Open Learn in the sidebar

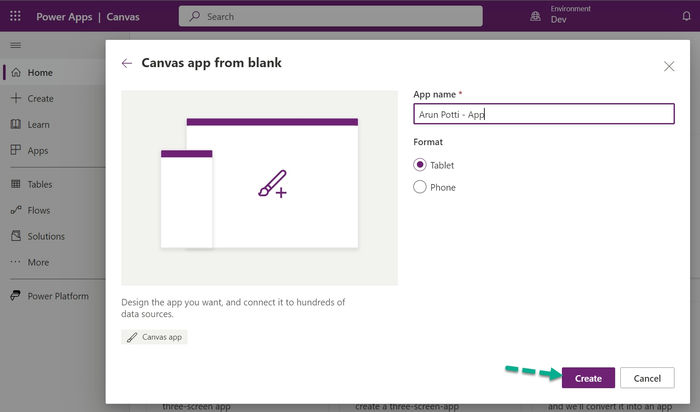click(54, 125)
